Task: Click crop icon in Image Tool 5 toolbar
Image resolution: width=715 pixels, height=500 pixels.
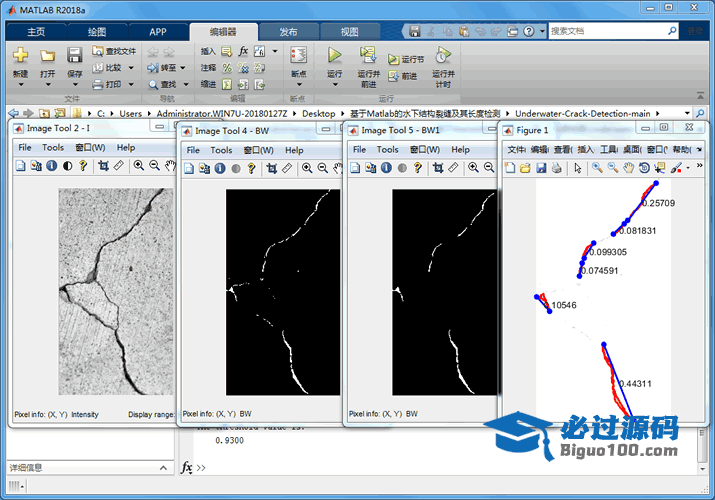Action: tap(438, 168)
